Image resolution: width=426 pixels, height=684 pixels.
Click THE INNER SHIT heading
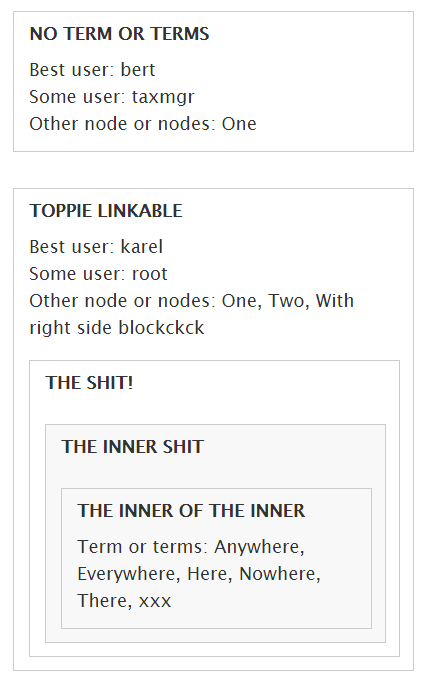coord(133,447)
